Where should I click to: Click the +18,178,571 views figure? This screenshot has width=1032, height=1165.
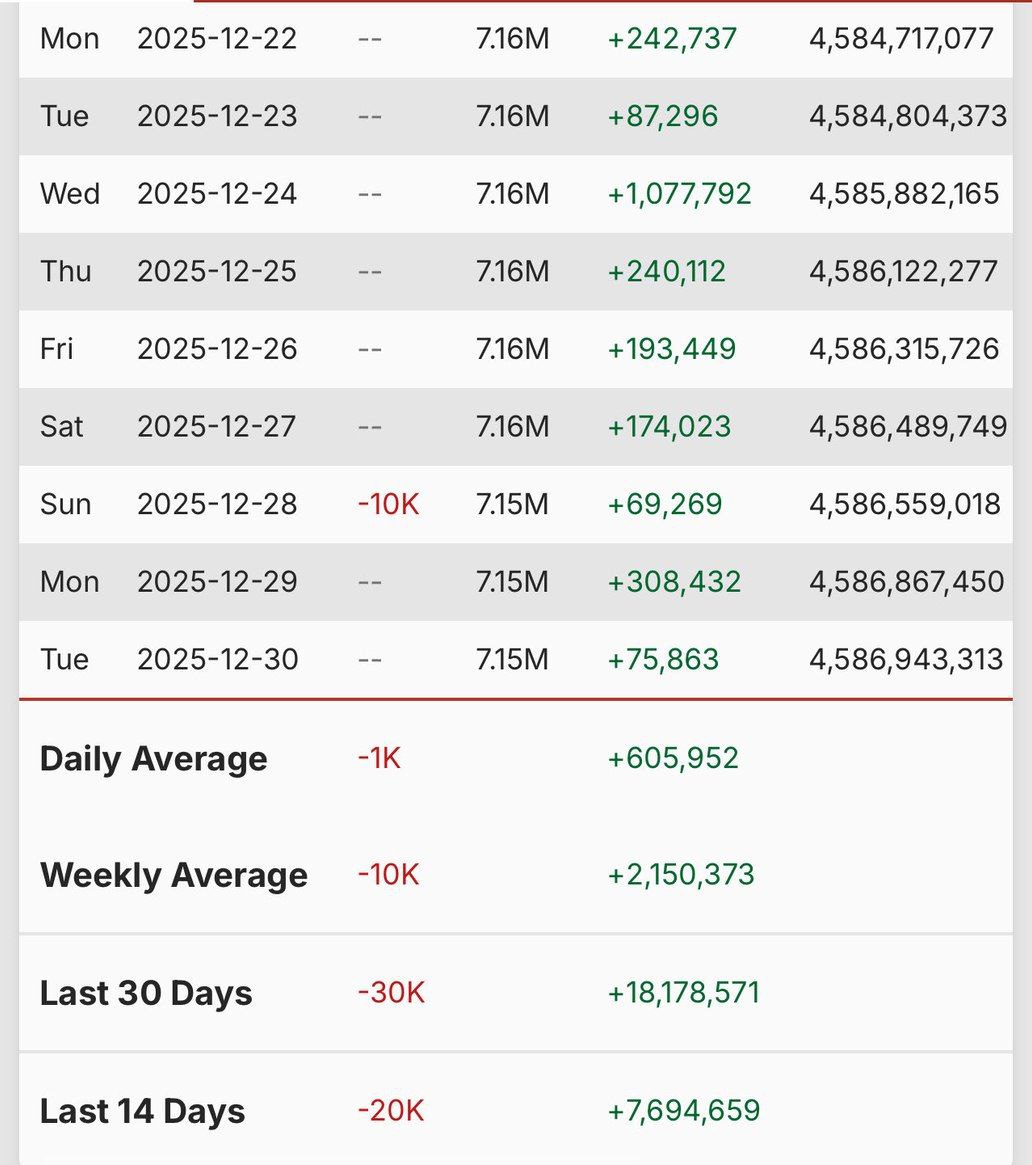(x=684, y=994)
